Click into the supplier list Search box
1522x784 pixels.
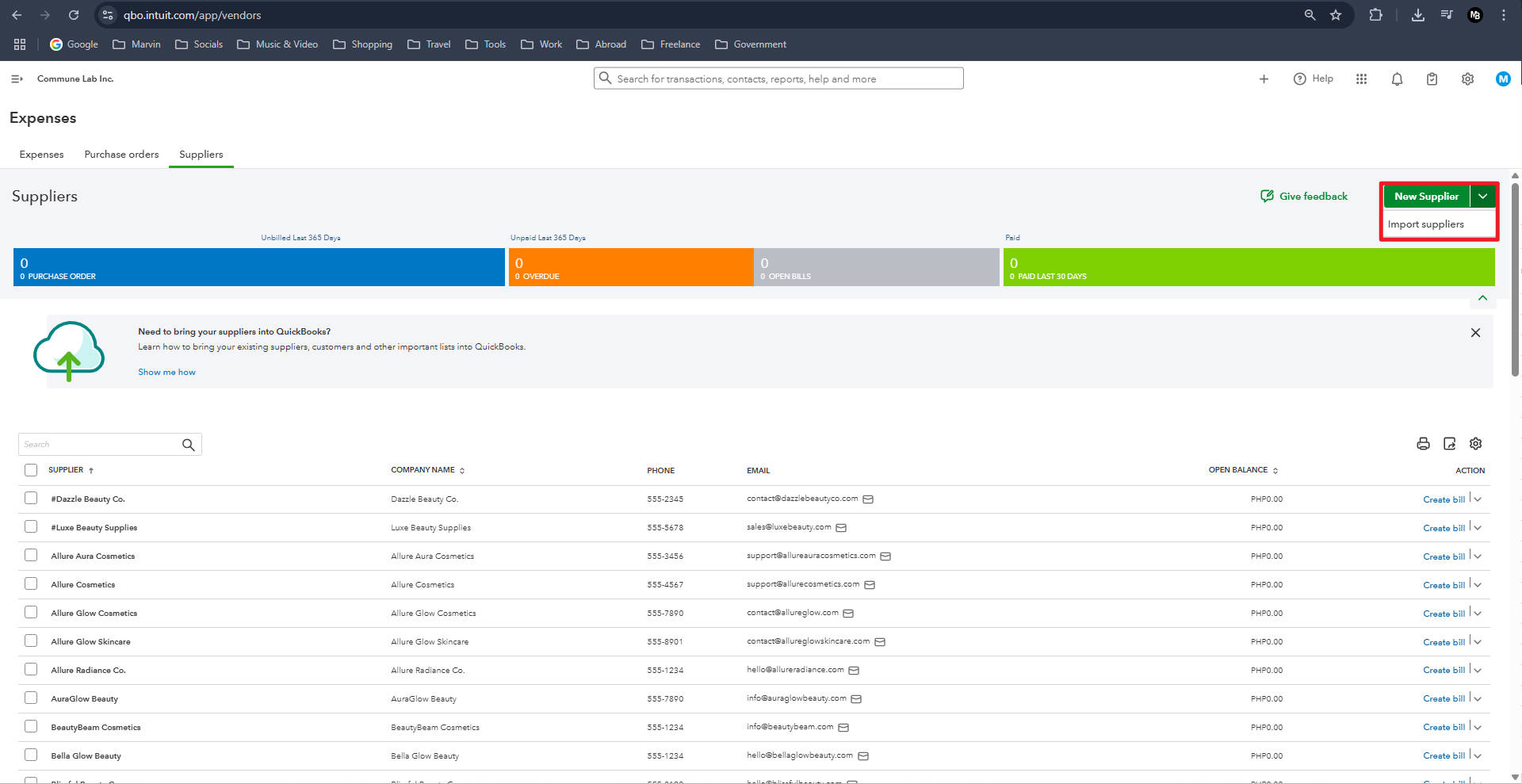click(x=100, y=444)
